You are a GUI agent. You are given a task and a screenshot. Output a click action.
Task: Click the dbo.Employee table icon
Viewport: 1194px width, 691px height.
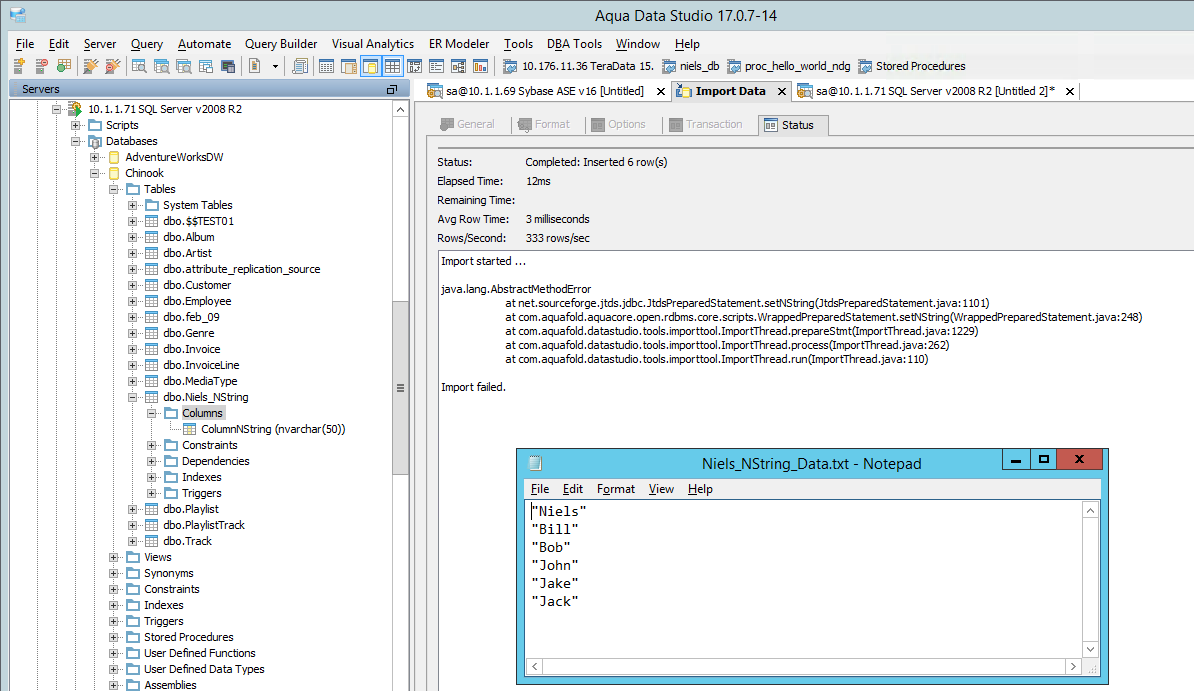click(152, 301)
